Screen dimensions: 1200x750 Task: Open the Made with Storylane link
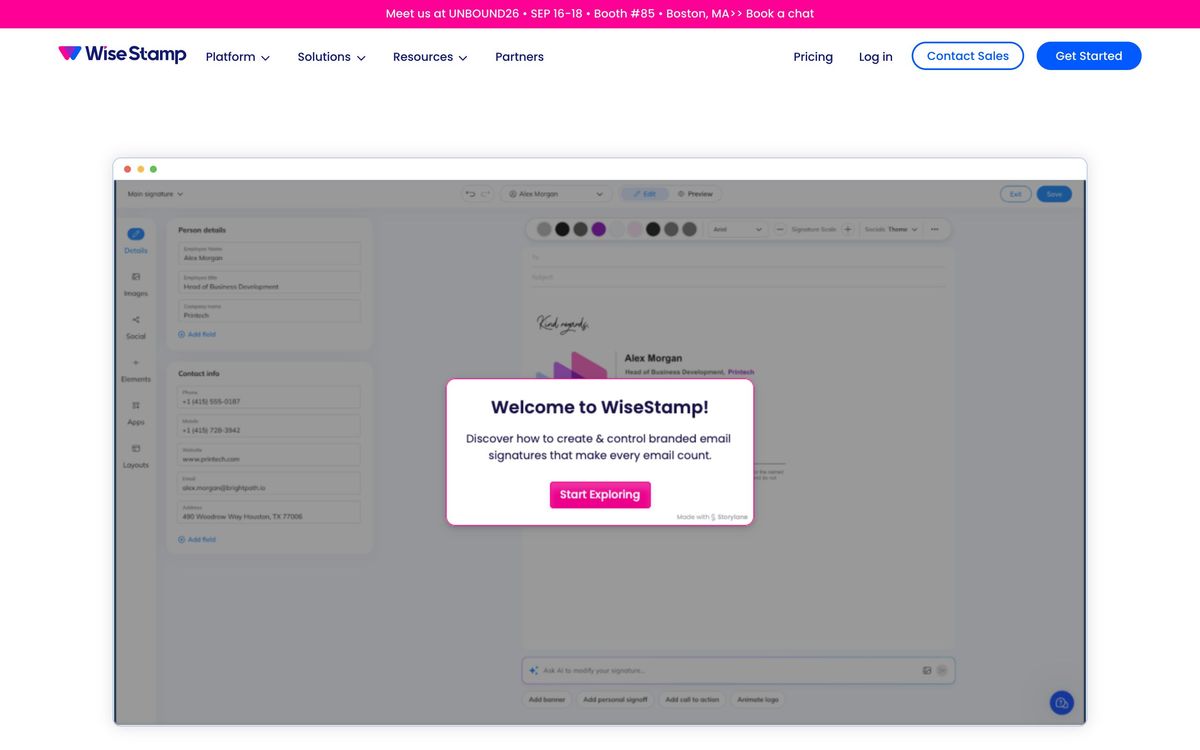[711, 517]
